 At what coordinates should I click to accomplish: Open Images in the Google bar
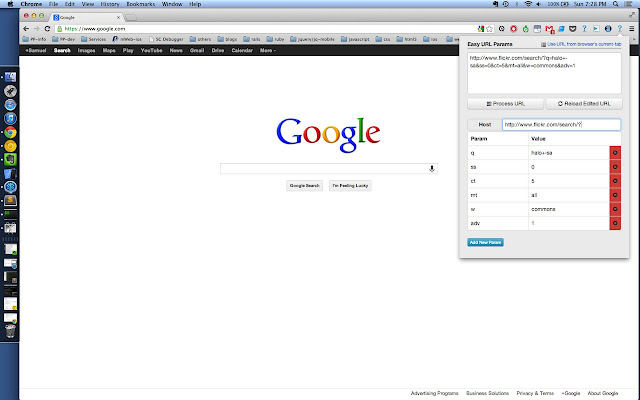click(x=86, y=50)
